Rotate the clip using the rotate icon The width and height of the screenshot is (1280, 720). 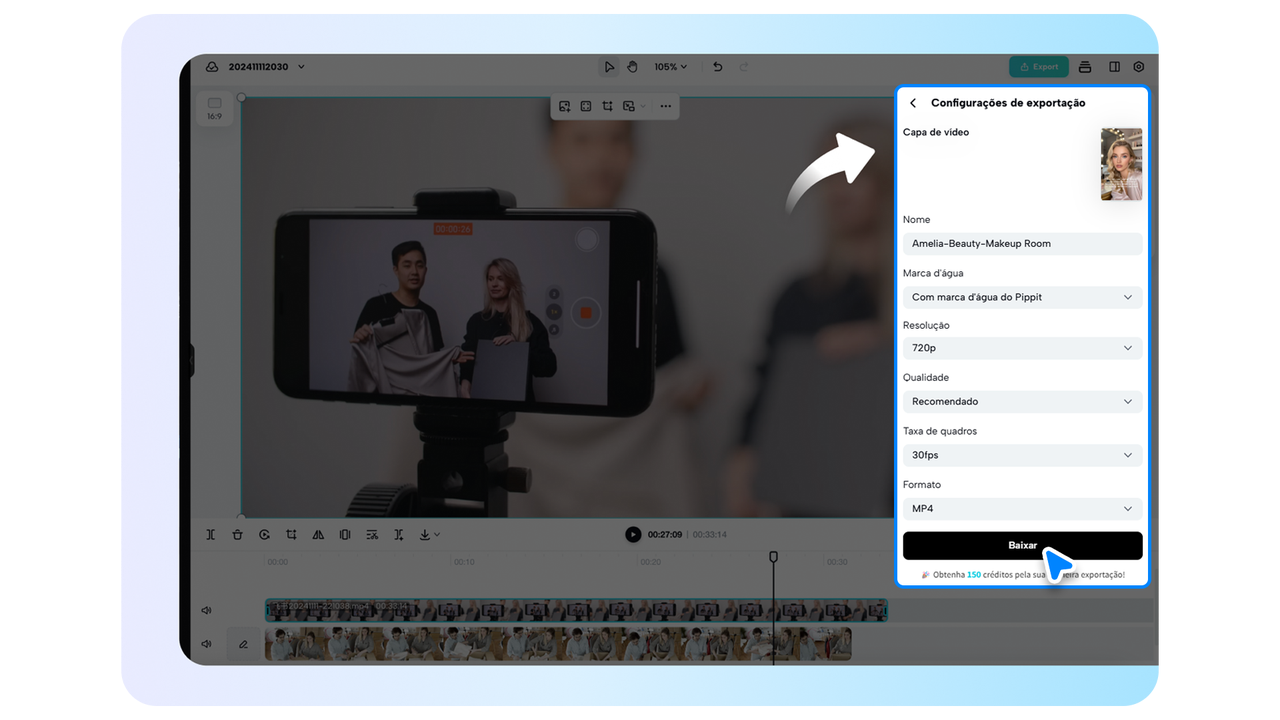click(x=264, y=534)
